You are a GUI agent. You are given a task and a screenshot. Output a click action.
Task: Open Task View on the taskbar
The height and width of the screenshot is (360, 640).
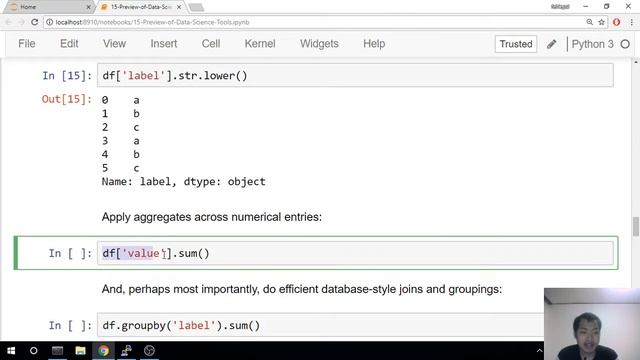(57, 351)
